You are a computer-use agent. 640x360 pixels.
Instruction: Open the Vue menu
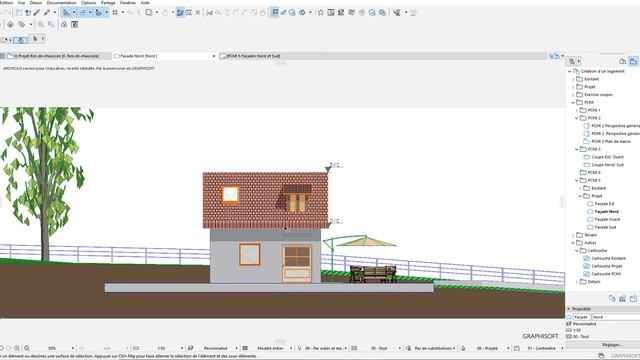tap(21, 2)
